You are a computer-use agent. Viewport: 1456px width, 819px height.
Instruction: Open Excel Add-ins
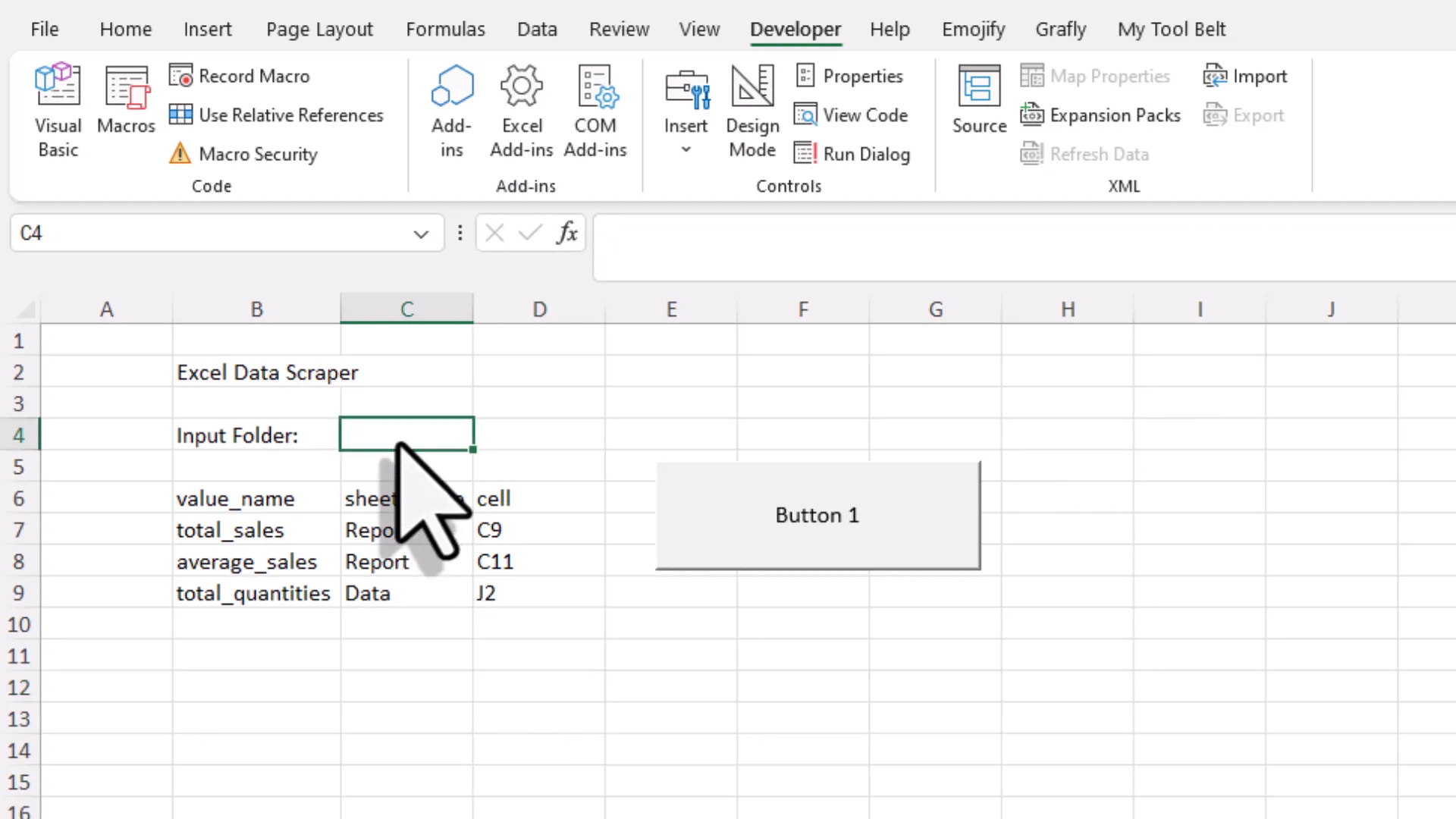(x=521, y=110)
